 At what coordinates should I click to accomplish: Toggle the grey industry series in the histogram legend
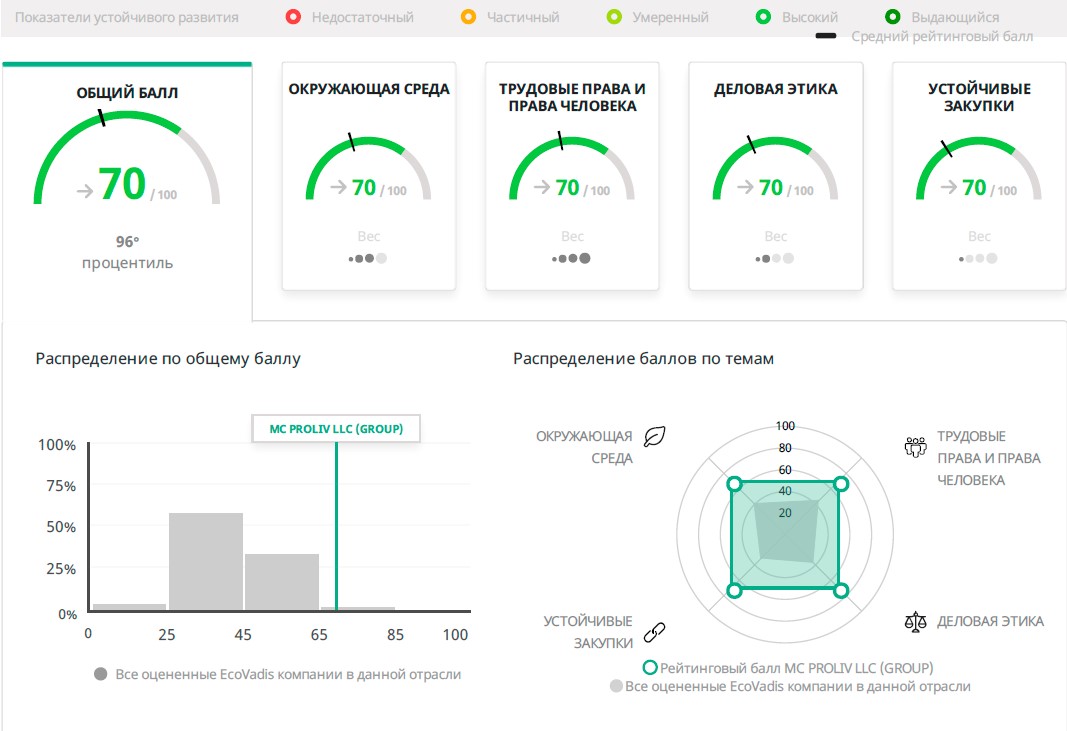click(100, 674)
